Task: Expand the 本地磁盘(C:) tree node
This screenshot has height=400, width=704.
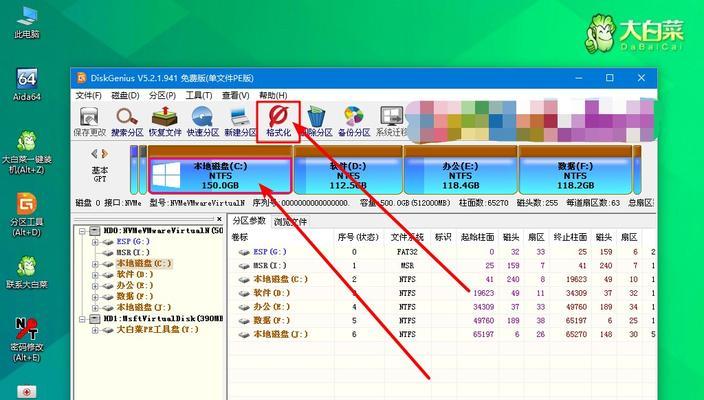Action: tap(95, 264)
